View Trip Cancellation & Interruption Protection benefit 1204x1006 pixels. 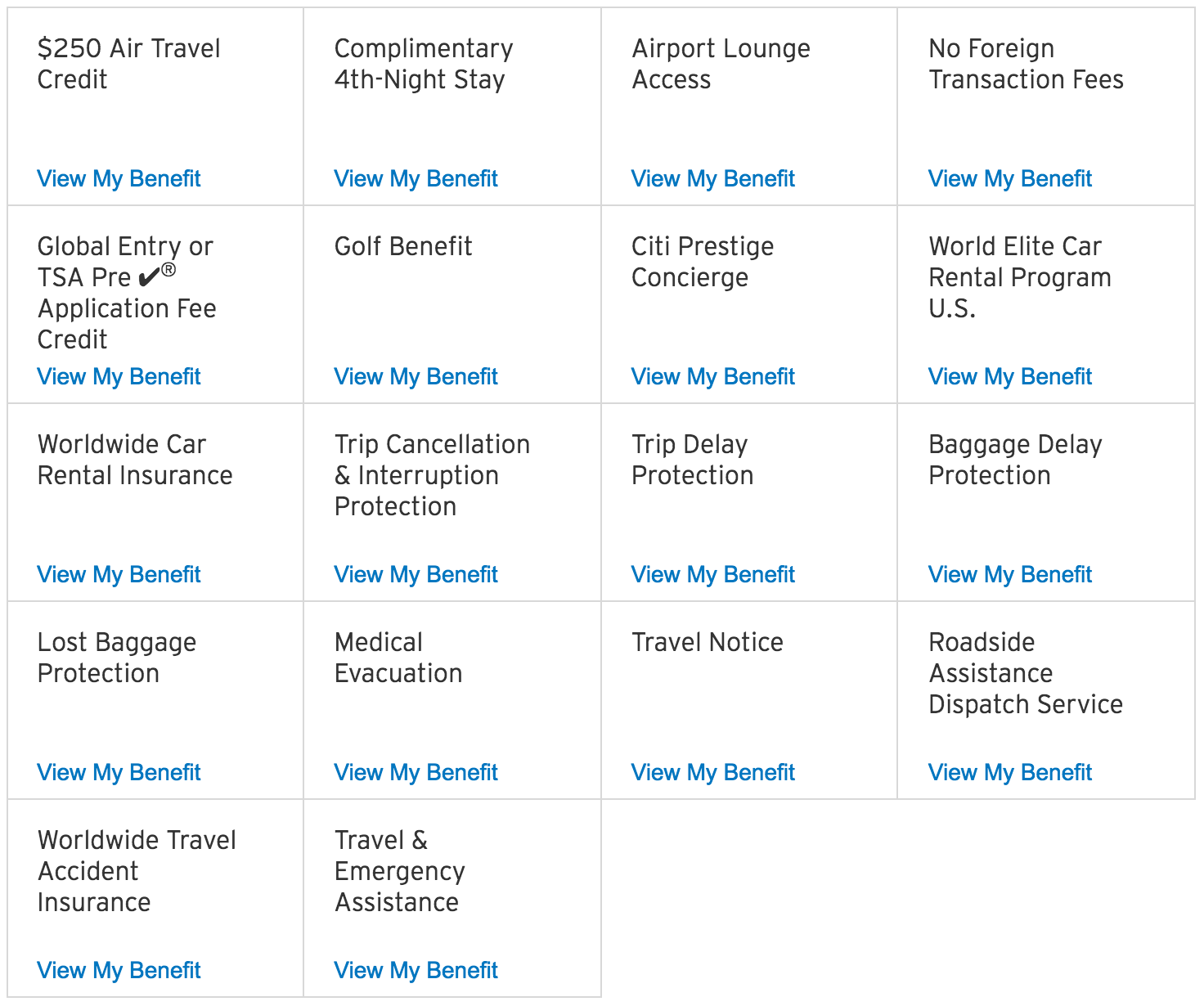[x=416, y=574]
